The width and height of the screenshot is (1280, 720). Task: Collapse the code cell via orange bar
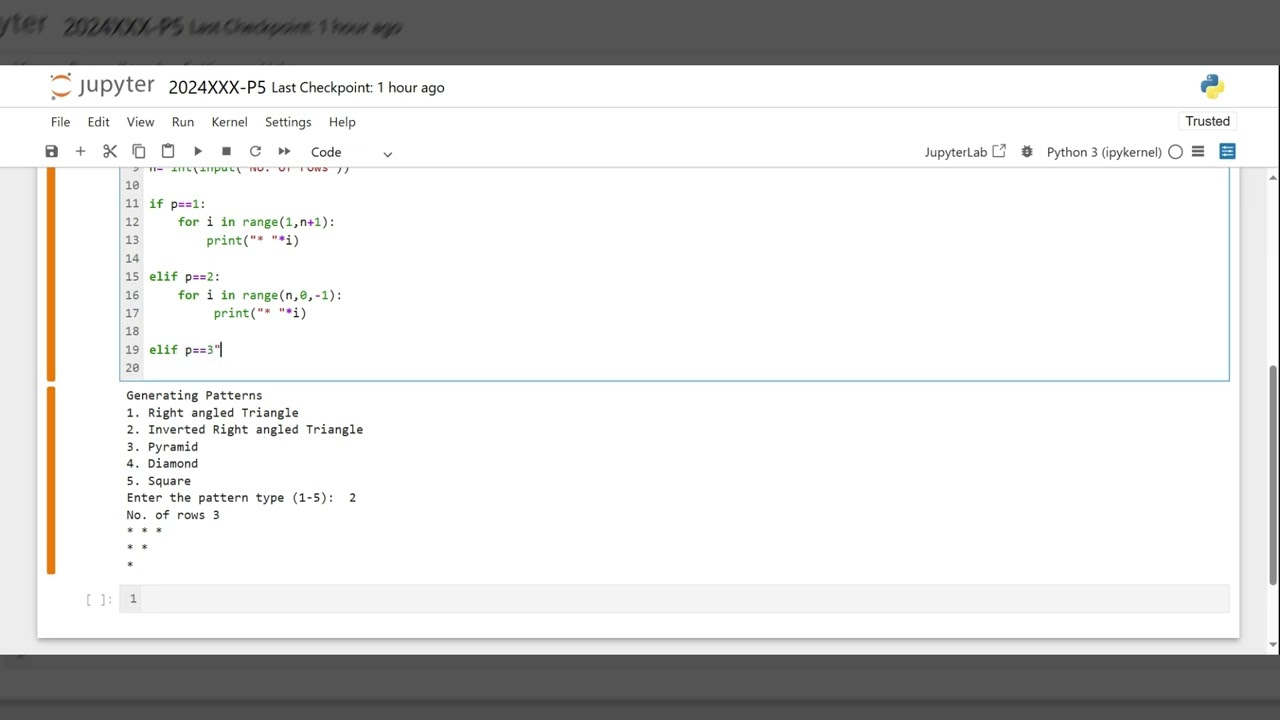pyautogui.click(x=51, y=275)
